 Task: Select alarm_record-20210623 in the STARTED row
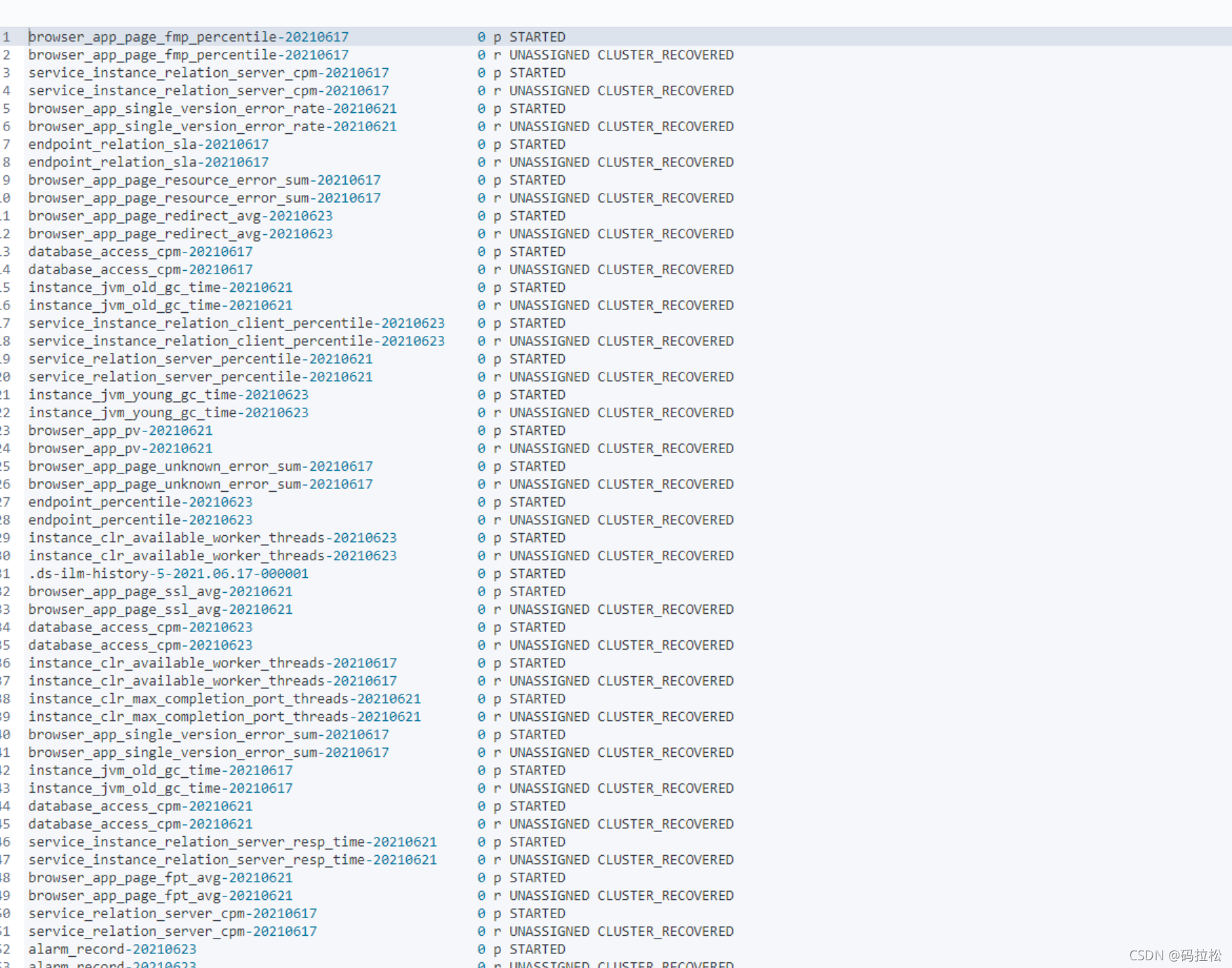112,950
